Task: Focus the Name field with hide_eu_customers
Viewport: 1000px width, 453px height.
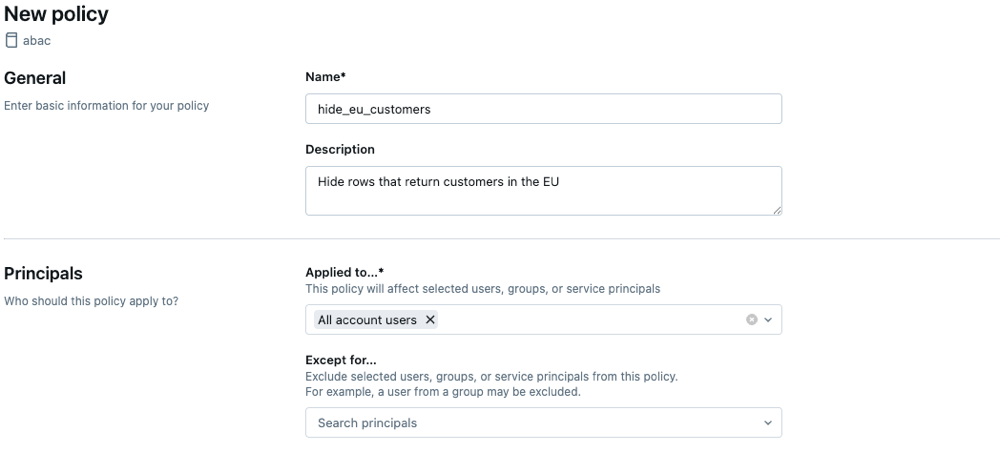Action: point(543,109)
